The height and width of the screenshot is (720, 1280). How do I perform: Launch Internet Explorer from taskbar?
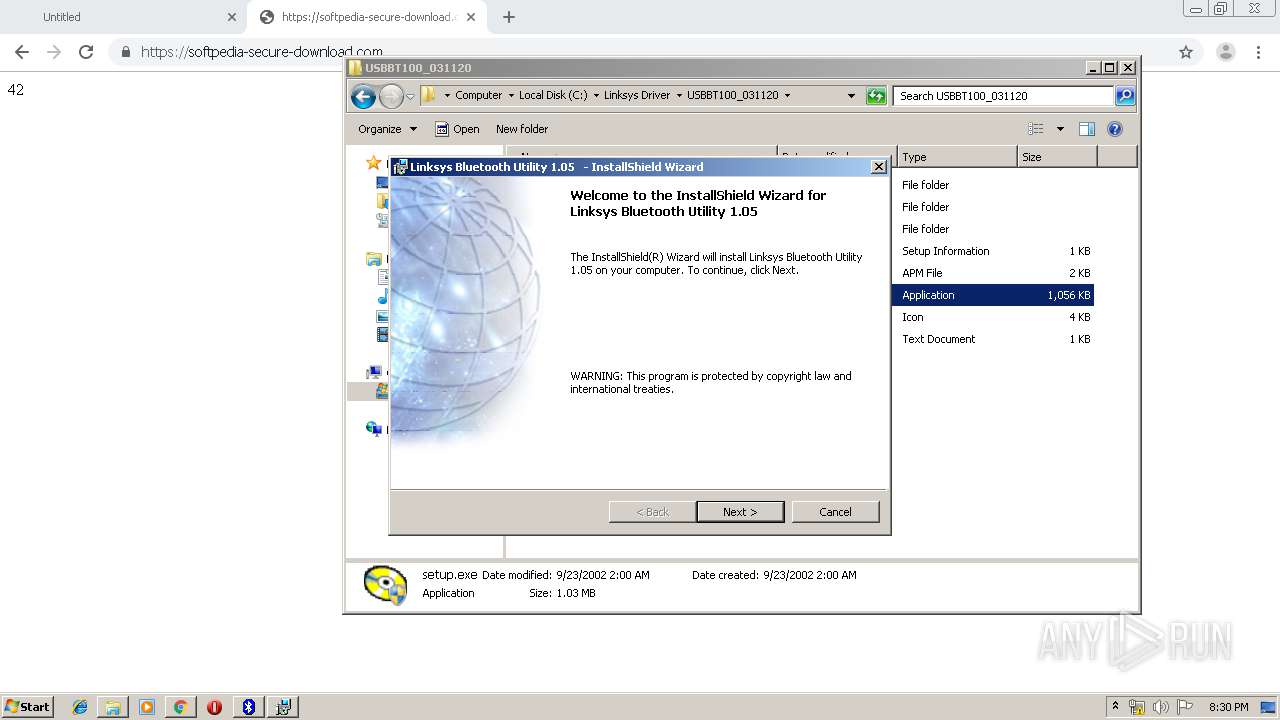click(x=80, y=707)
